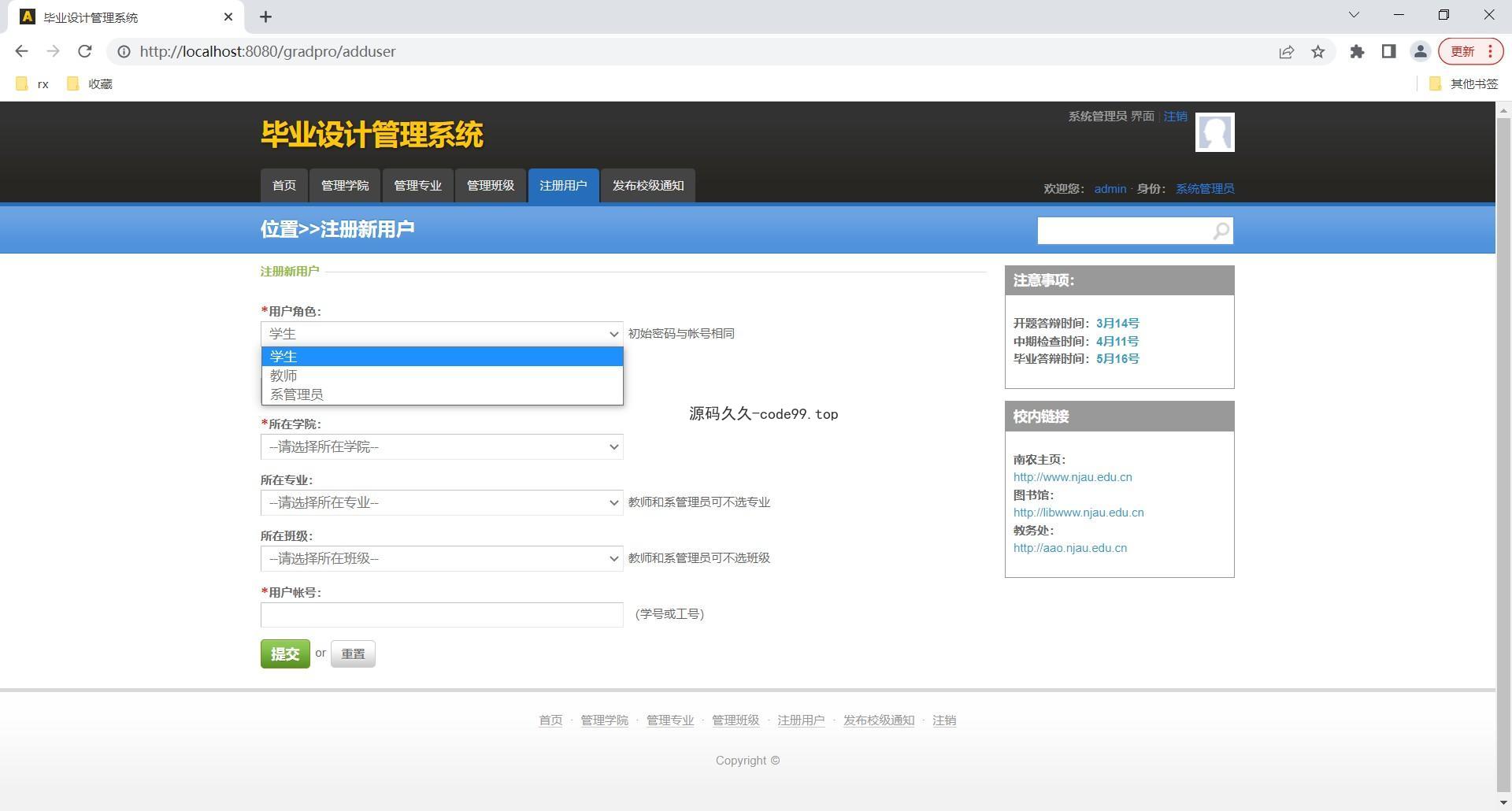This screenshot has width=1512, height=811.
Task: Click the browser forward arrow
Action: [x=53, y=51]
